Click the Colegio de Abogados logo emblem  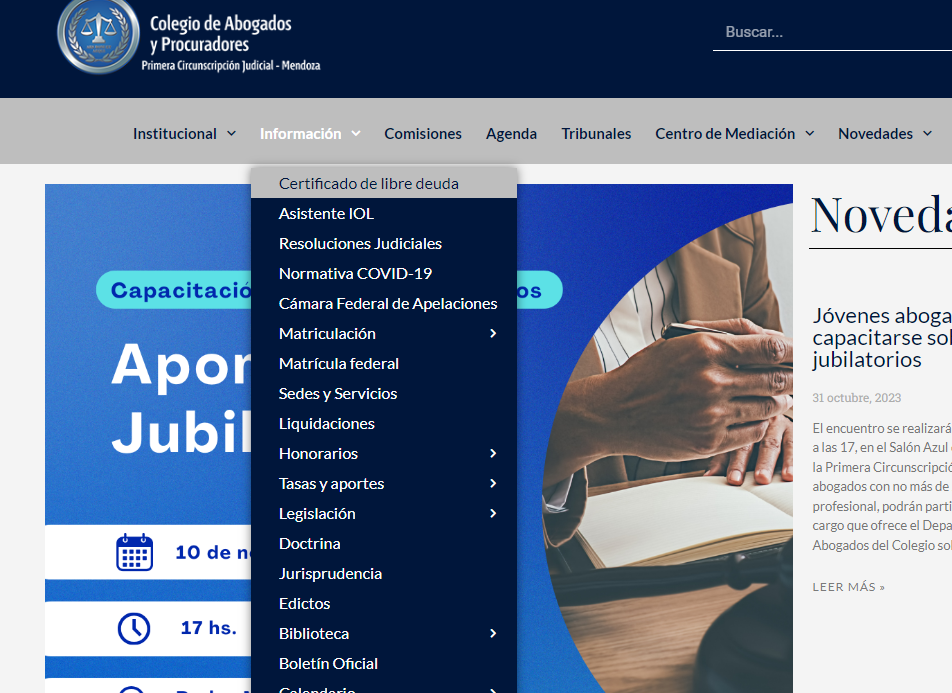pyautogui.click(x=98, y=37)
